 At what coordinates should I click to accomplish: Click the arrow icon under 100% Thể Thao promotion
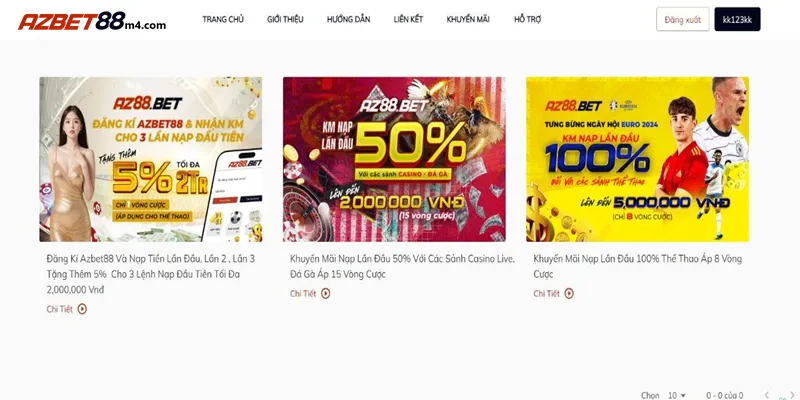[x=569, y=293]
